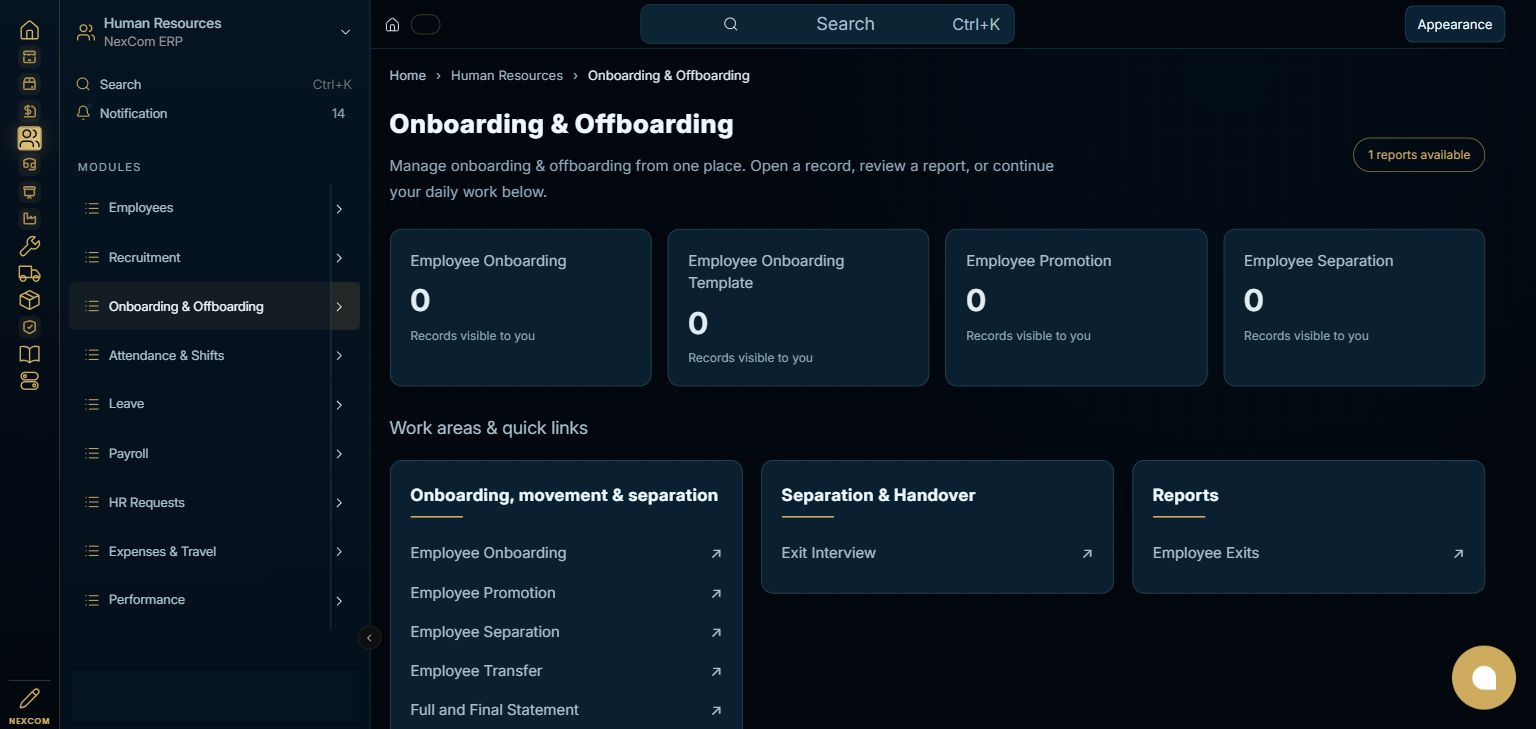This screenshot has width=1536, height=729.
Task: Open Expenses & Travel module
Action: (x=199, y=551)
